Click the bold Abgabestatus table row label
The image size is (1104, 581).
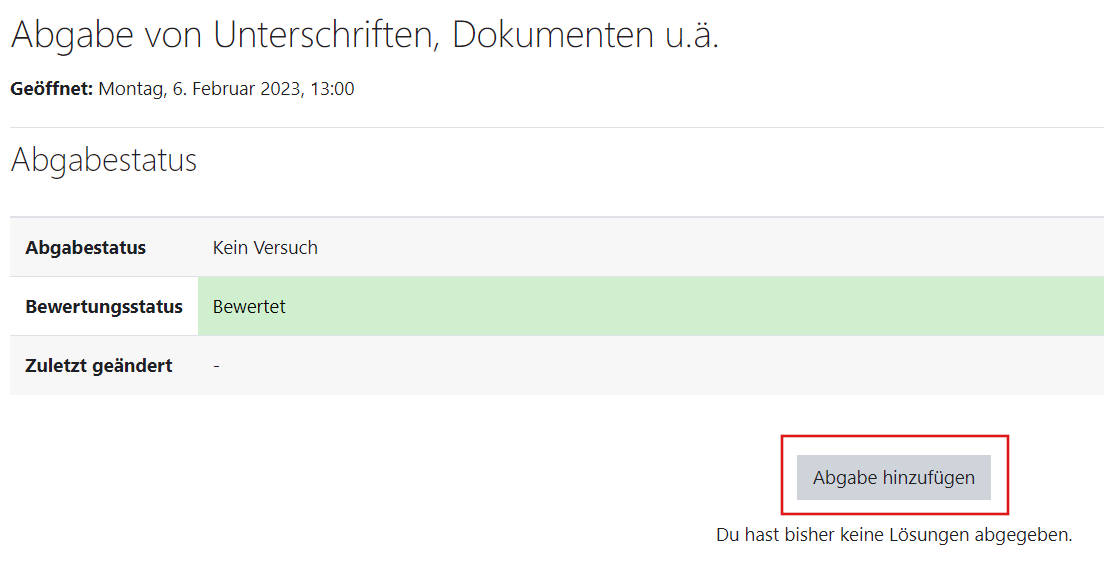[x=85, y=247]
